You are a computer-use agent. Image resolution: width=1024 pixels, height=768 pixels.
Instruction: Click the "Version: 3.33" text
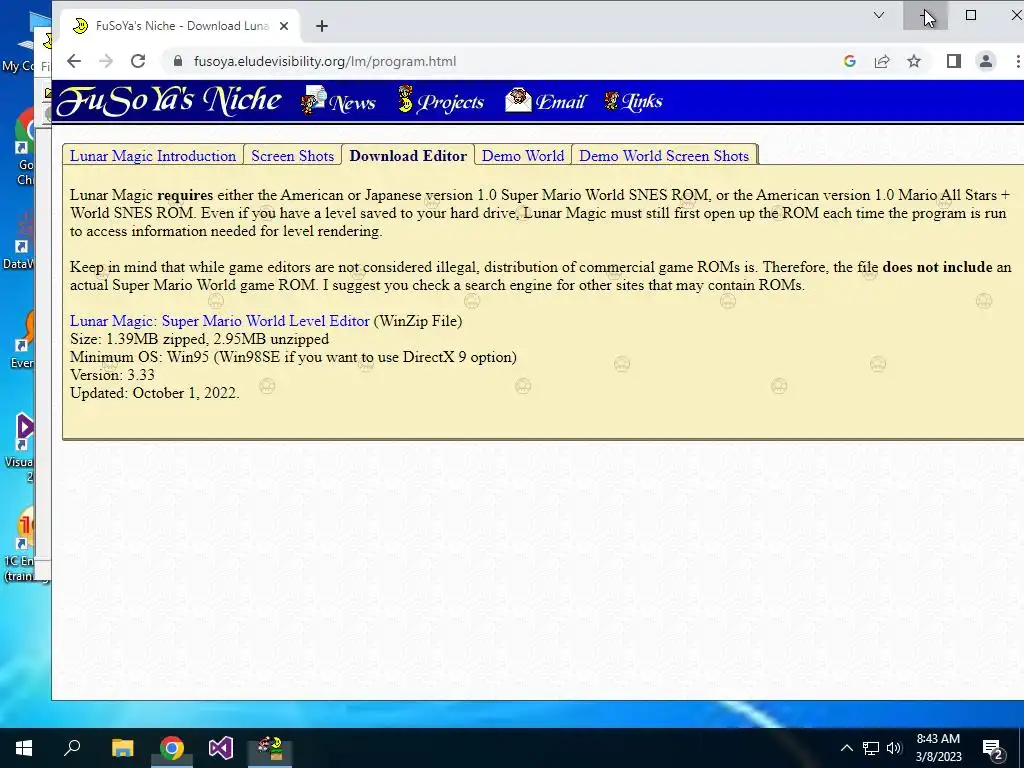[112, 375]
